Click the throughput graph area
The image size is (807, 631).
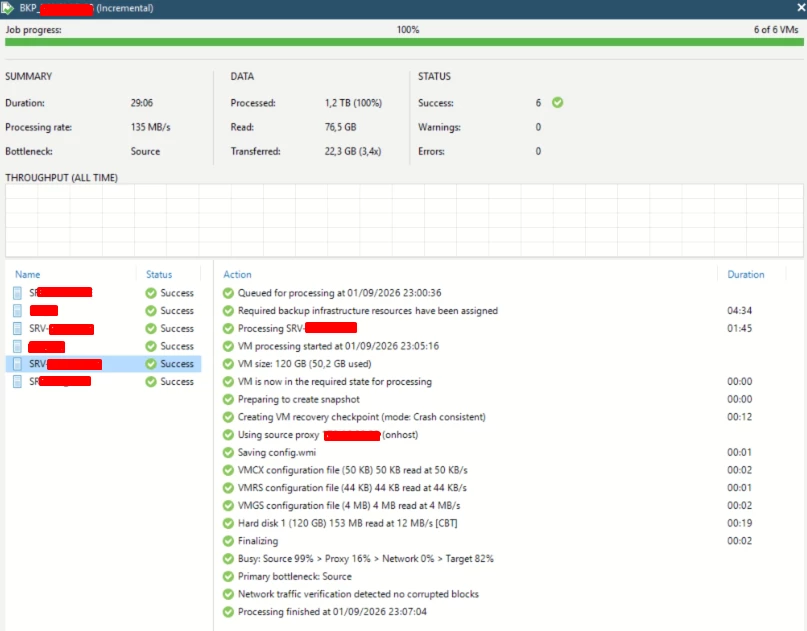(x=404, y=220)
